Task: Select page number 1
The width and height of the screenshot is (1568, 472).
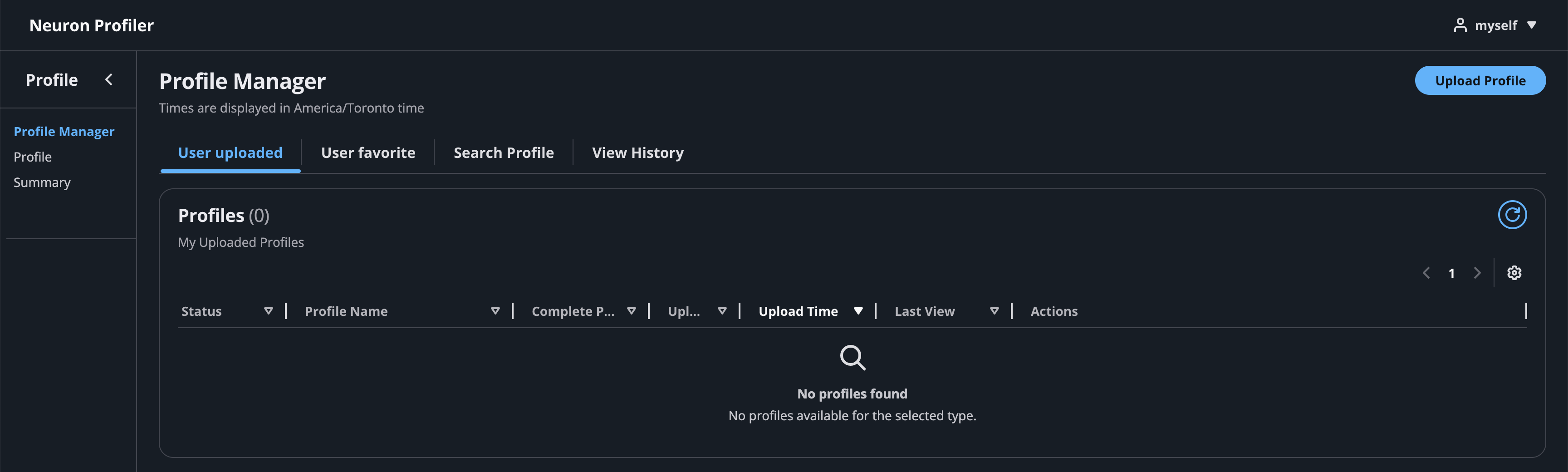Action: tap(1451, 274)
